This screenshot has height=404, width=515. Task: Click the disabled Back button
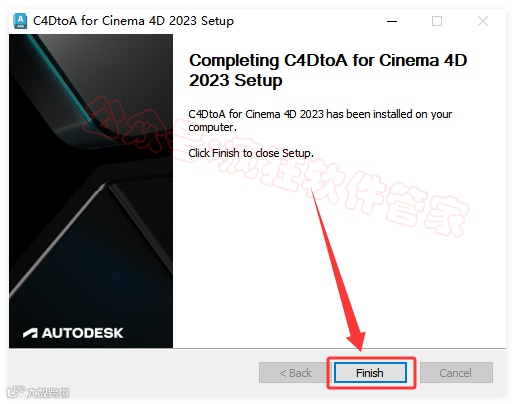click(x=295, y=372)
